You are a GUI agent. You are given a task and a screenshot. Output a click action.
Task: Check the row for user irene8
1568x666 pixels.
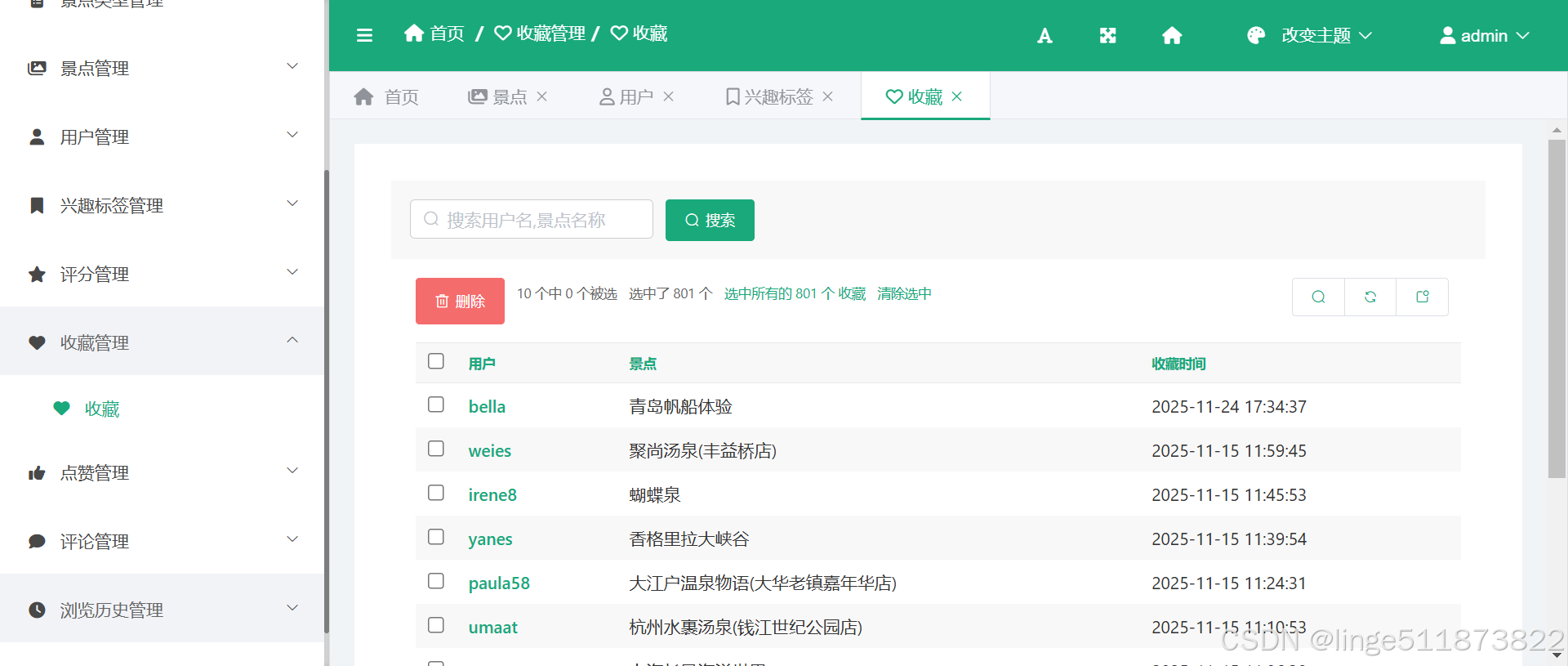(x=436, y=493)
